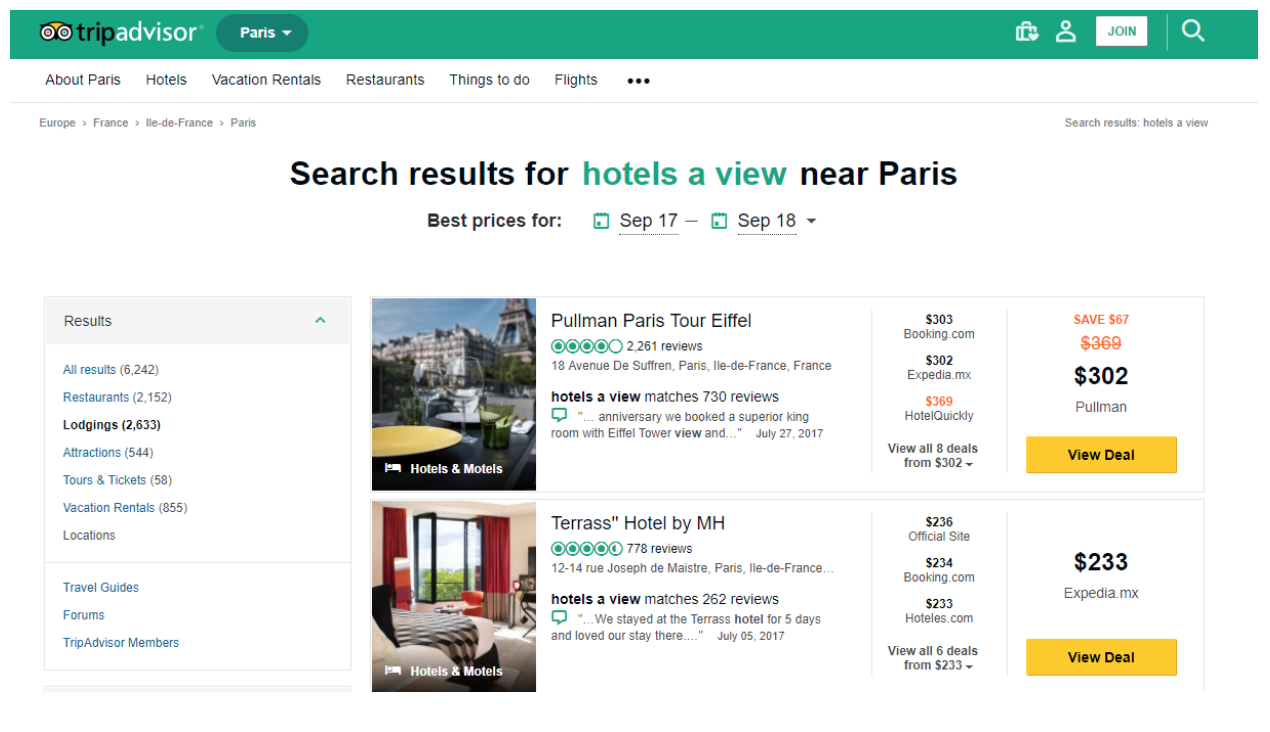Click the check-out calendar icon beside Sep 18
Viewport: 1270px width, 732px height.
click(x=719, y=221)
